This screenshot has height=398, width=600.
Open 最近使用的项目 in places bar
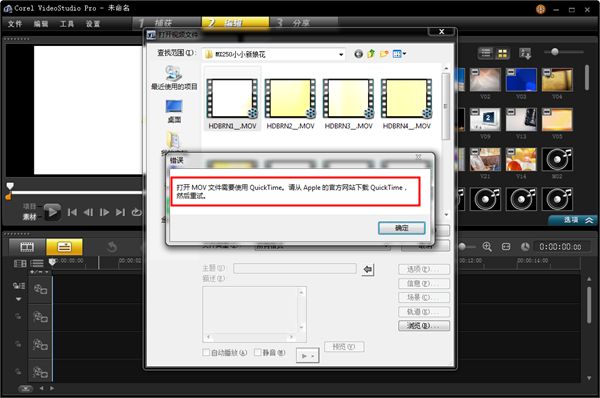click(x=174, y=78)
